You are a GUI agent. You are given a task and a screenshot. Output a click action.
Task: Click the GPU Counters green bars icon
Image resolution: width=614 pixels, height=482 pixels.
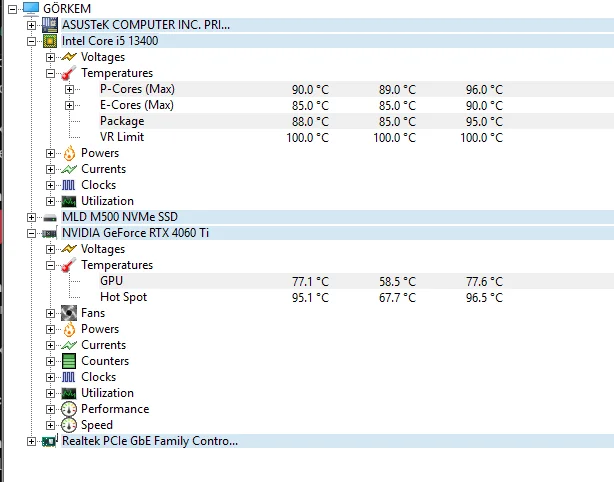pos(69,361)
